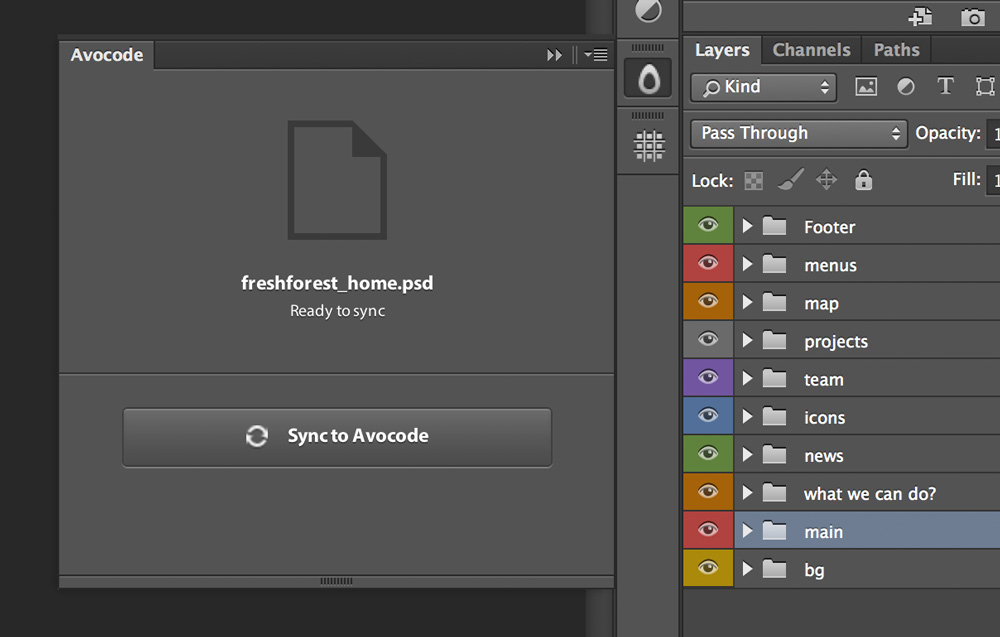This screenshot has height=637, width=1000.
Task: Click the bottom resize grip of Avocode panel
Action: [x=336, y=581]
